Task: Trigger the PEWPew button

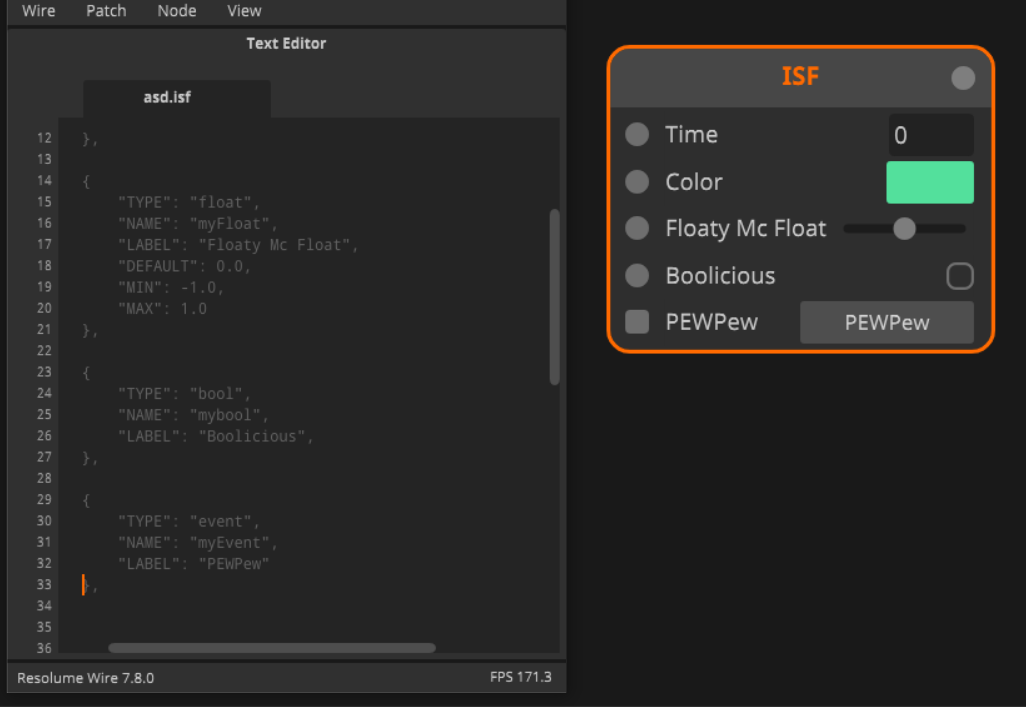Action: [887, 322]
